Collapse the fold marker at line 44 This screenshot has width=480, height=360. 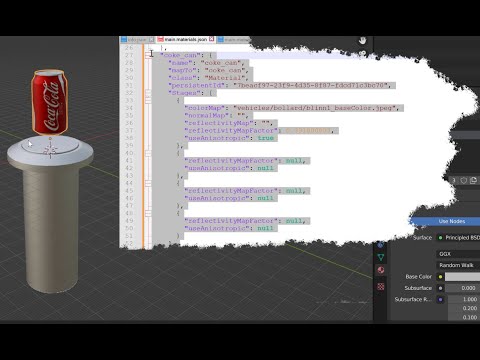pos(148,183)
